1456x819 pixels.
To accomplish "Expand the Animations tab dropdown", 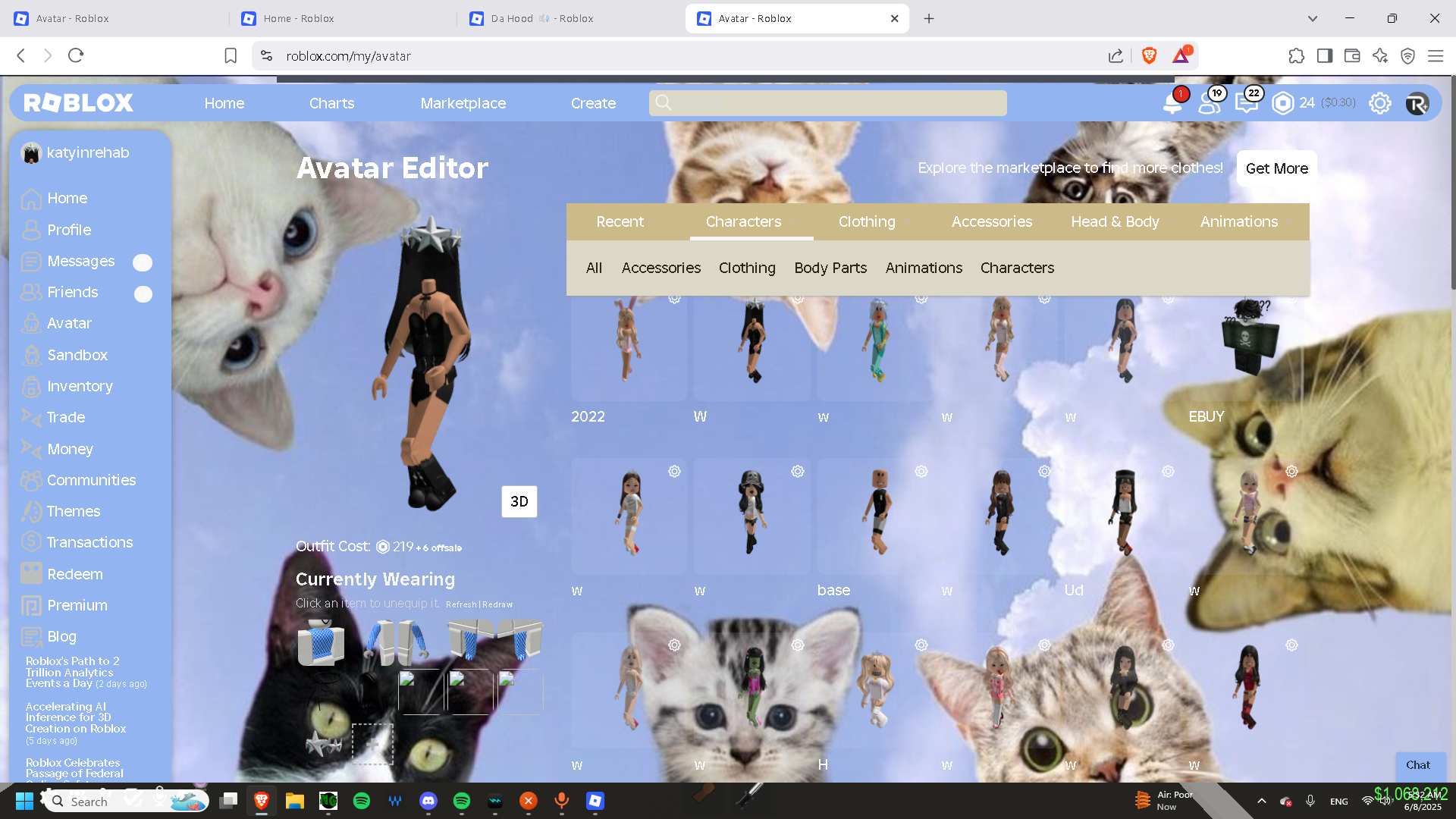I will point(1290,222).
